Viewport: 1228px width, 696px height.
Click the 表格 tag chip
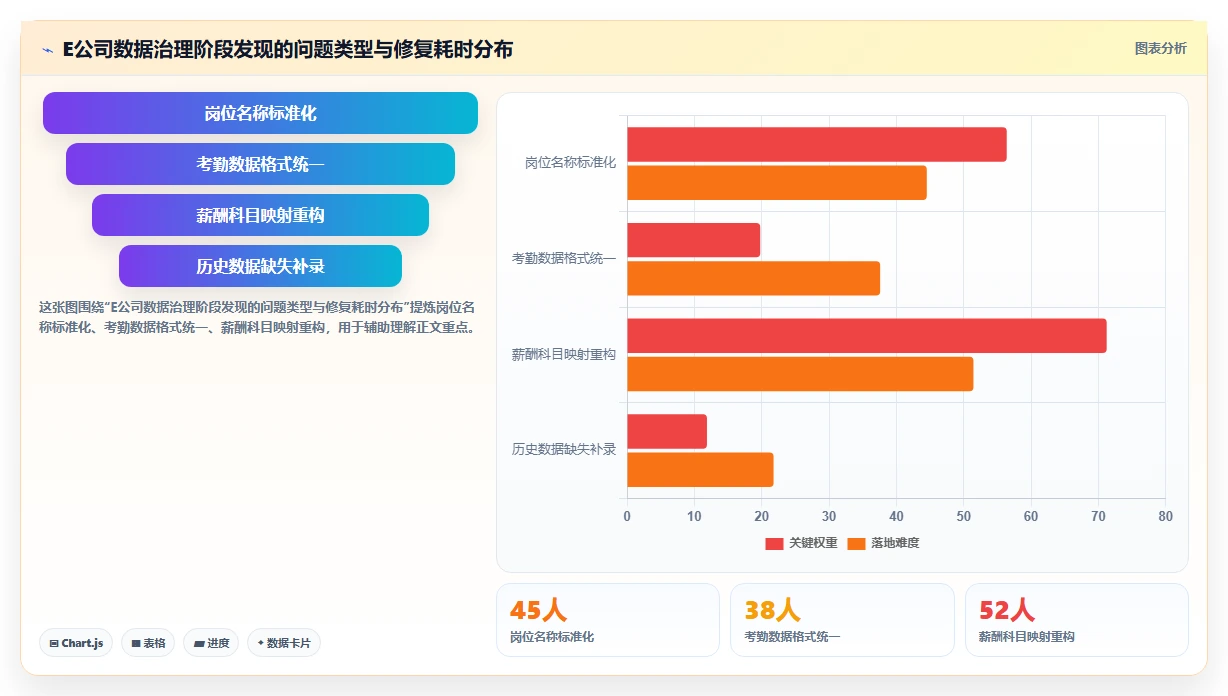[x=148, y=643]
